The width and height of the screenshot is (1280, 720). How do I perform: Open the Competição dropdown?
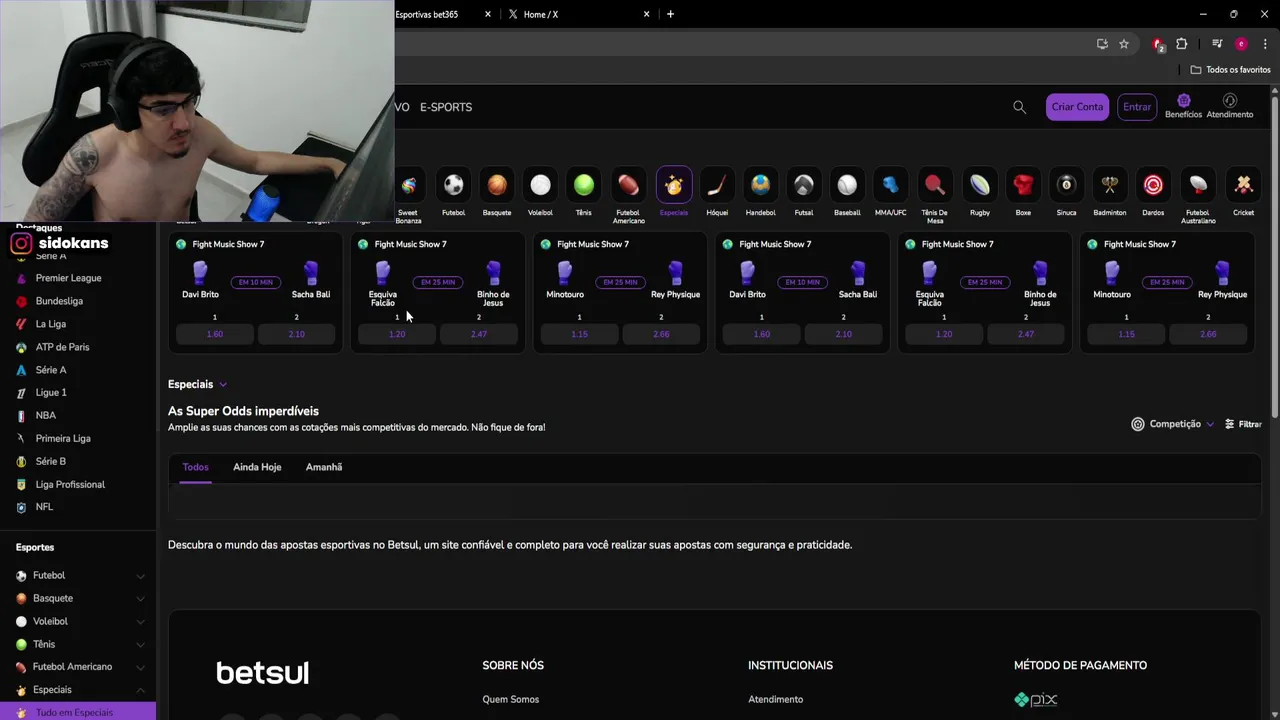coord(1172,424)
